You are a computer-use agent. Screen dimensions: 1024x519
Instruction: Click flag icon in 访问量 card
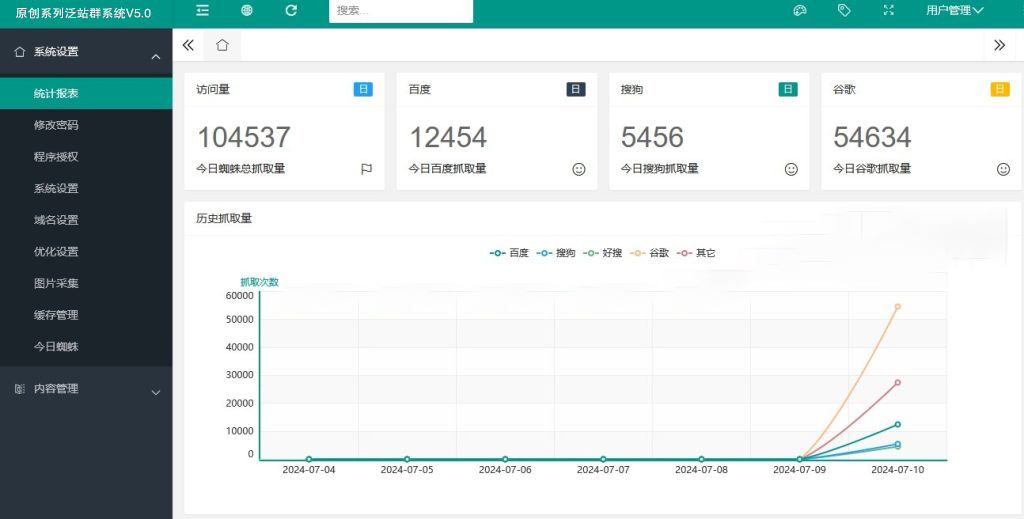click(366, 169)
